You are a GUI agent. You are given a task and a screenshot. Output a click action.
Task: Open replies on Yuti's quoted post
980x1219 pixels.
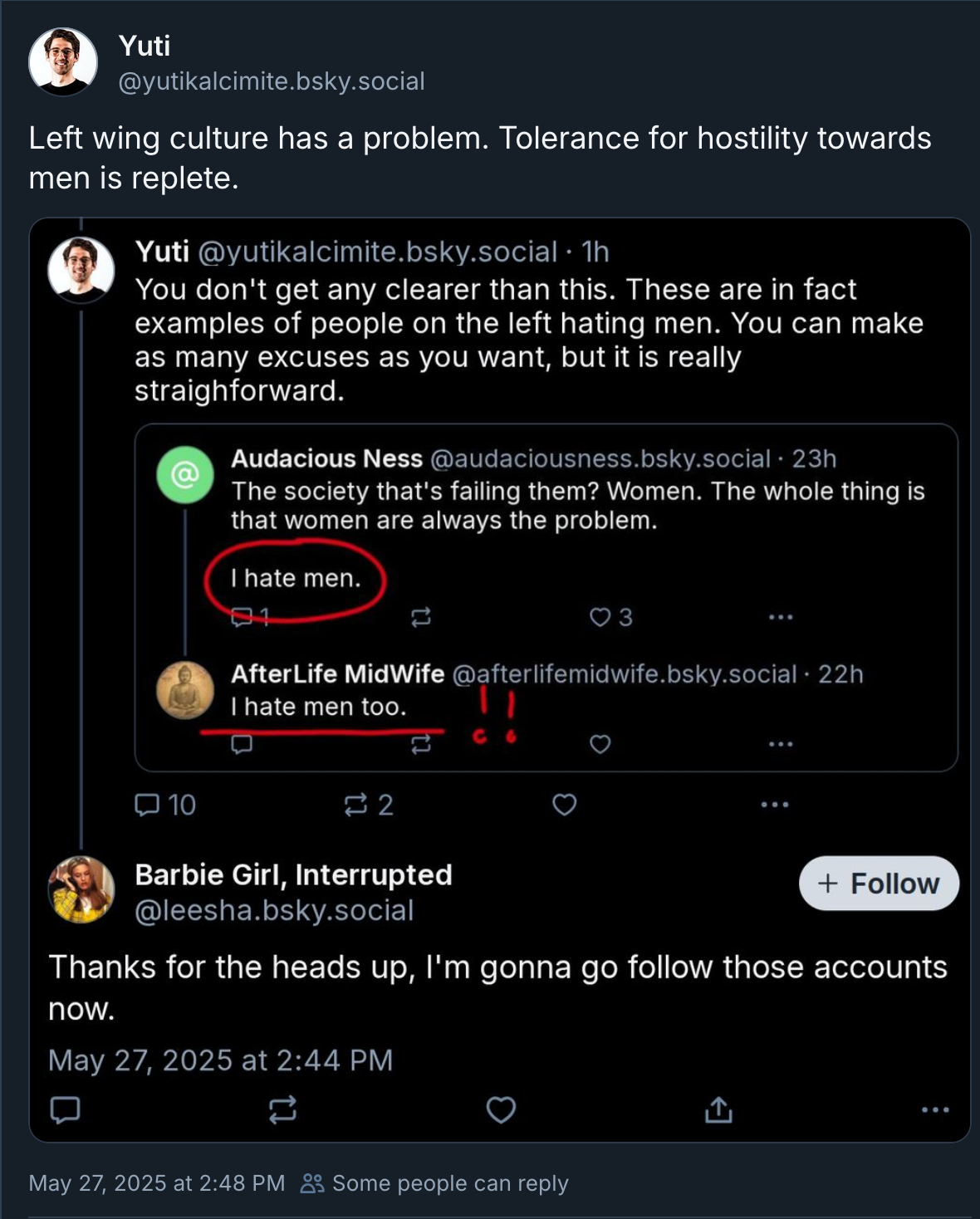pyautogui.click(x=148, y=805)
